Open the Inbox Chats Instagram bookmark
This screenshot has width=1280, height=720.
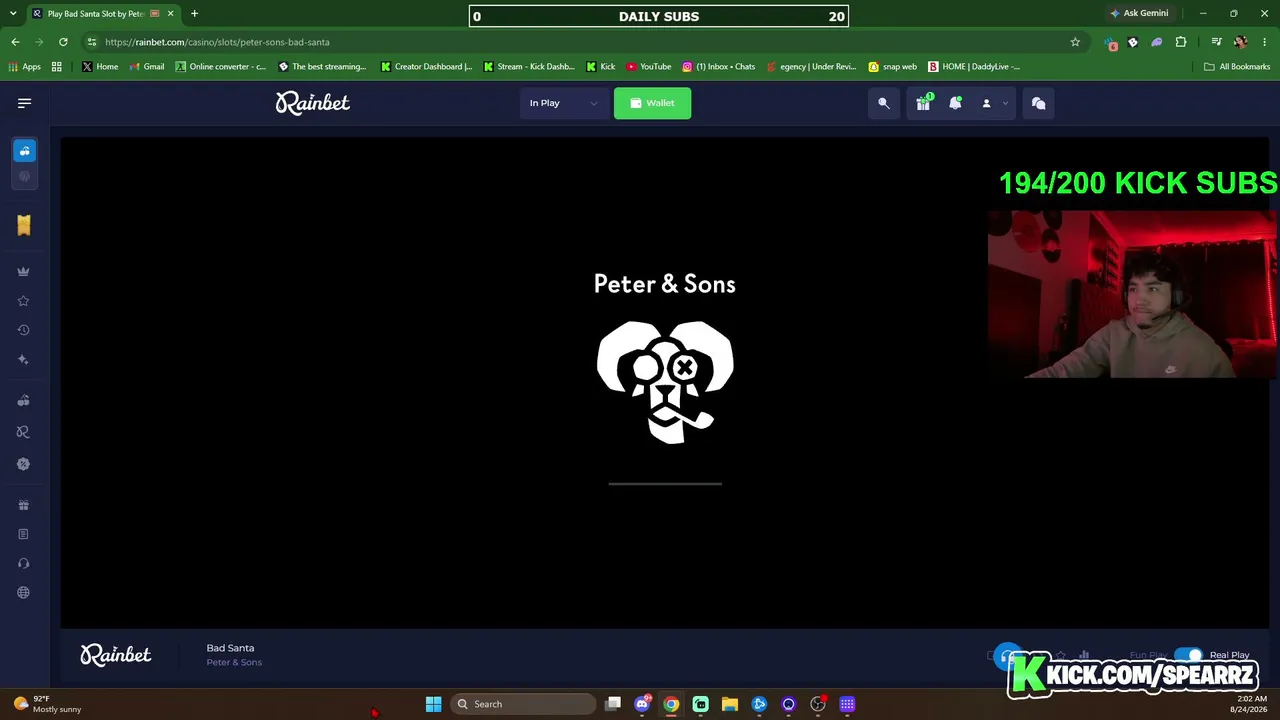(719, 67)
